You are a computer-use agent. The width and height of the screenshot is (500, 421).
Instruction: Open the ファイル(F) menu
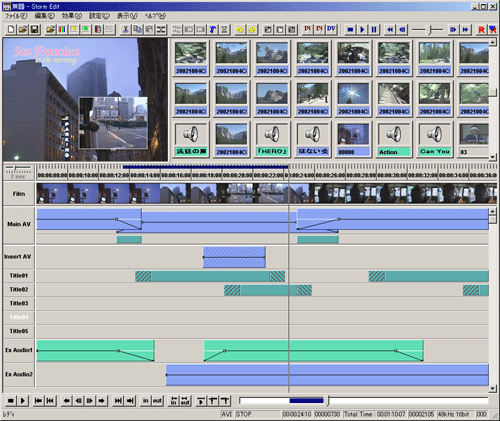click(16, 16)
